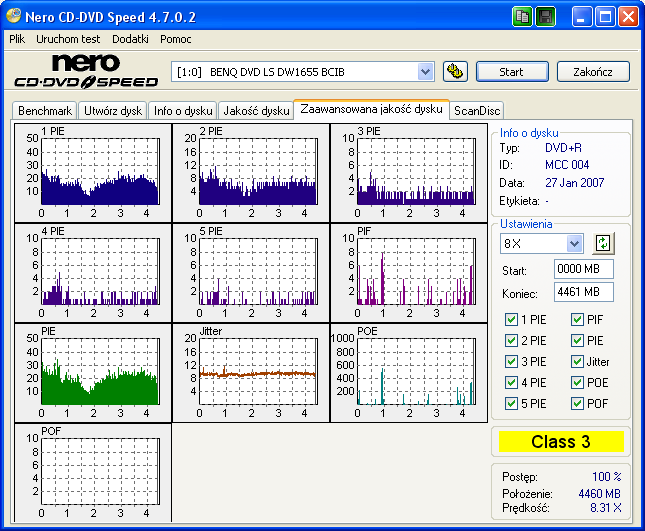
Task: Maximize the Nero CD-DVD Speed window
Action: (605, 17)
